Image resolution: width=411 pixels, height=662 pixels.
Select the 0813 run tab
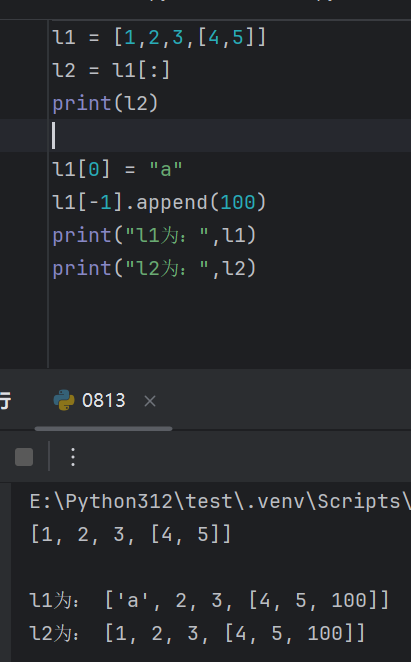pyautogui.click(x=103, y=400)
